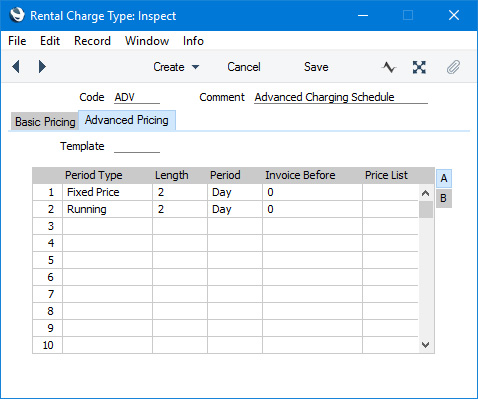Switch to the Basic Pricing tab

tap(45, 122)
